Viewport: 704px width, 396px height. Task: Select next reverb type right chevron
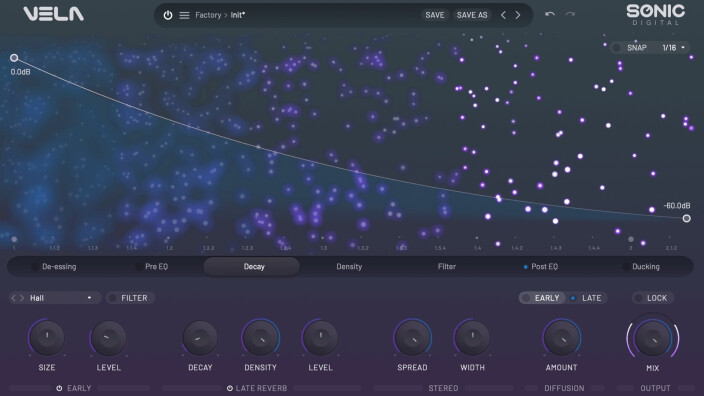tap(22, 298)
